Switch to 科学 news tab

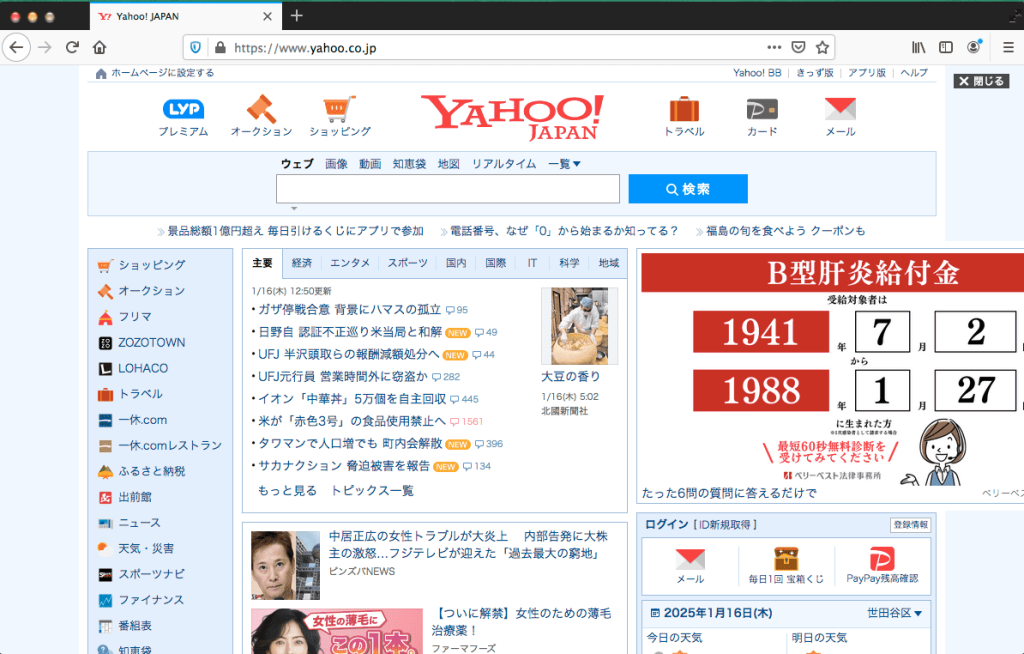(569, 263)
